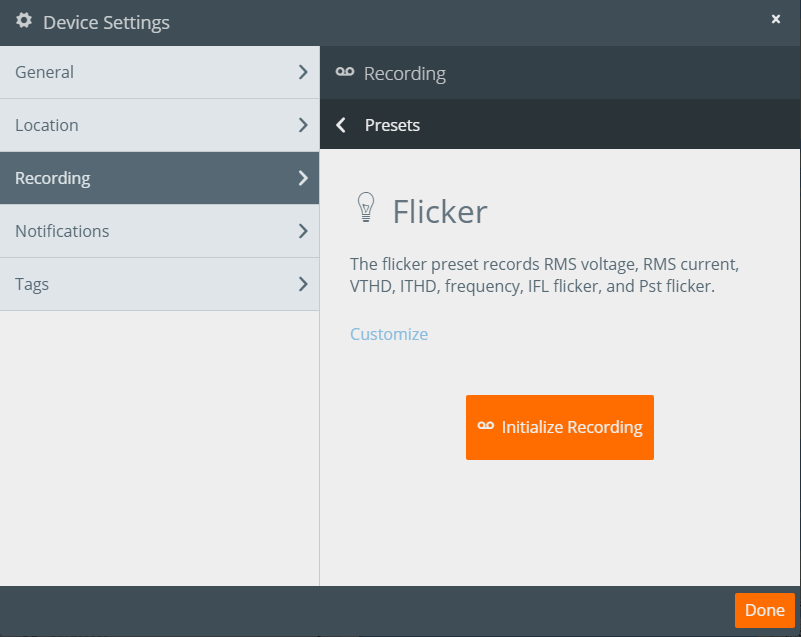Click the Customize link for the Flicker preset
This screenshot has width=801, height=637.
tap(389, 334)
